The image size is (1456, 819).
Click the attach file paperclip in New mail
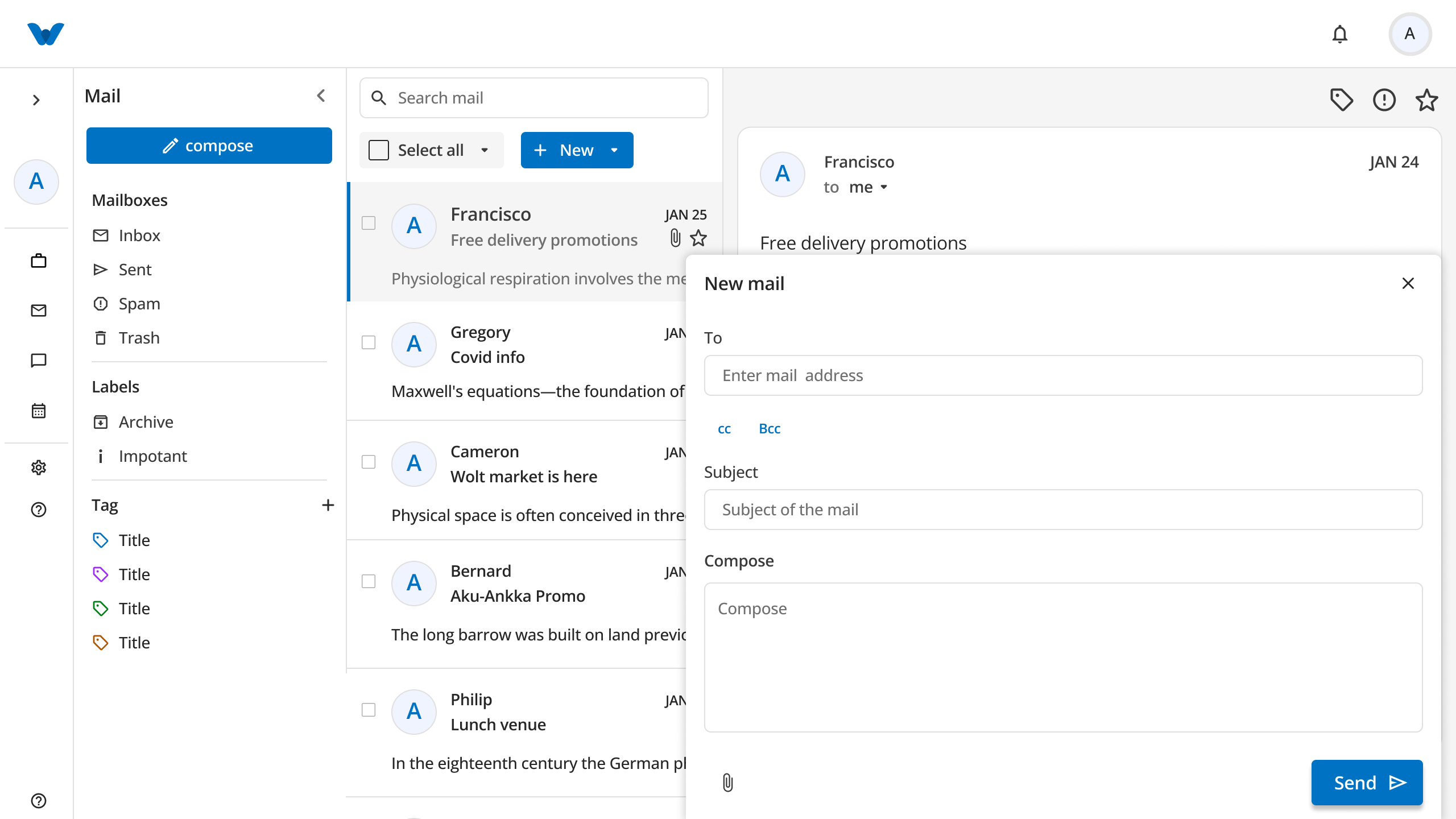(727, 783)
